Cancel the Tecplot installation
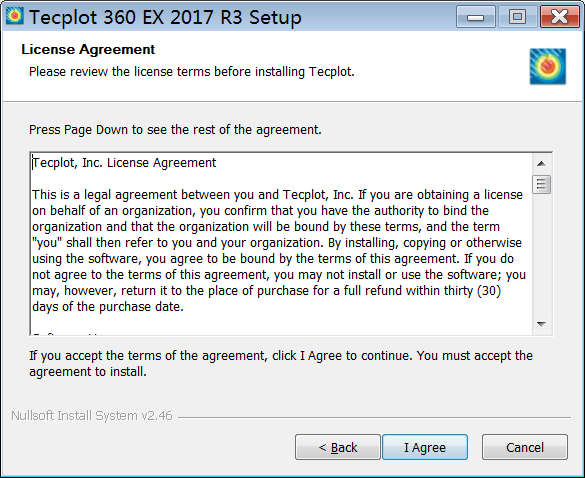585x478 pixels. (x=525, y=447)
